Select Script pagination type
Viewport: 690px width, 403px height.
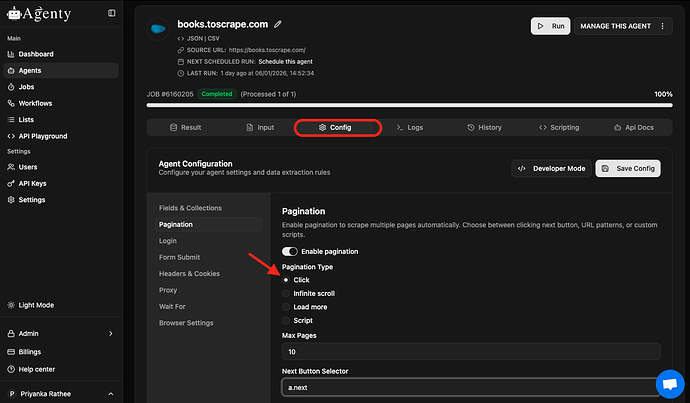tap(286, 320)
